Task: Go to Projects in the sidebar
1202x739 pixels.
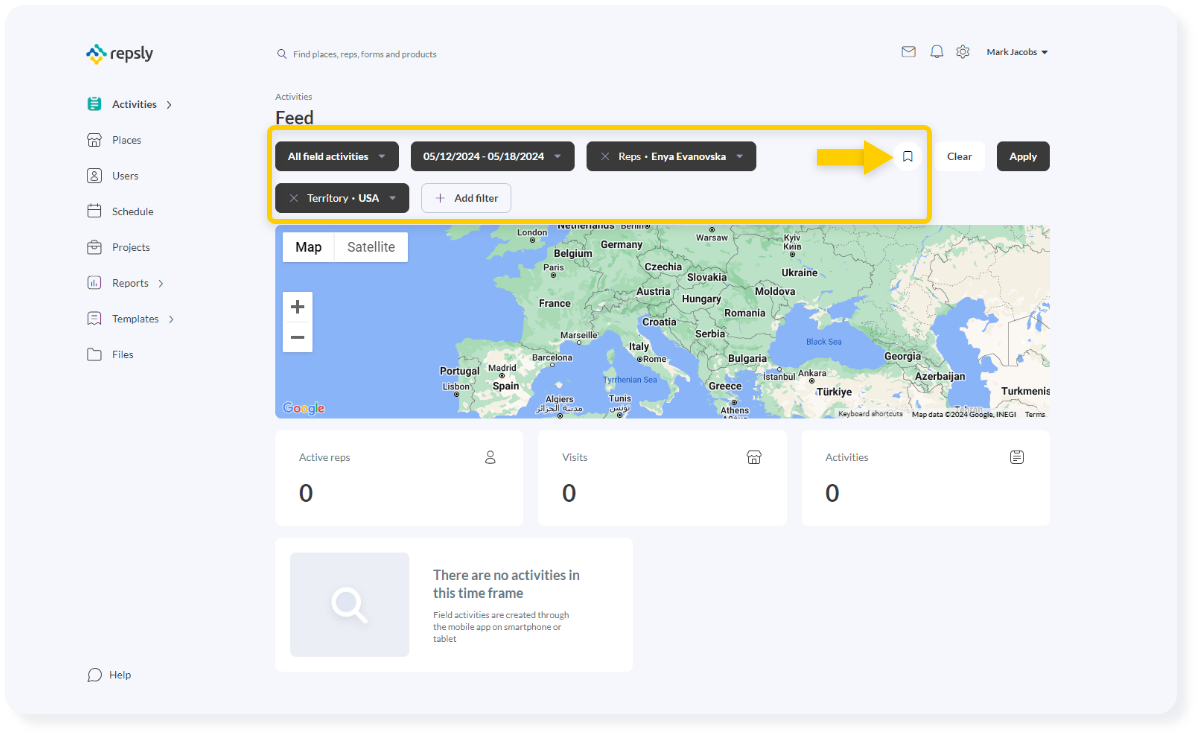Action: click(131, 247)
